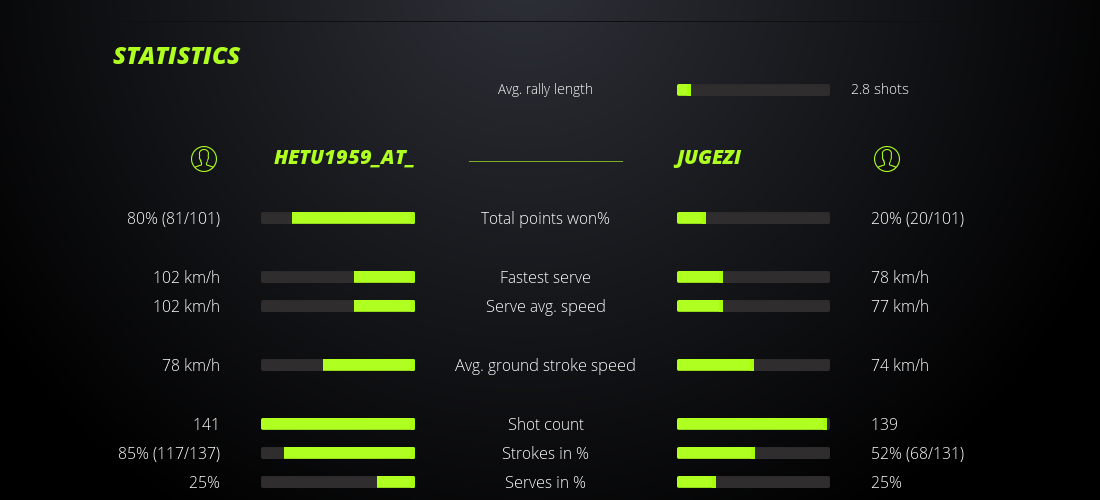Click JUGEZI's Shot count bar
This screenshot has height=500, width=1100.
(x=753, y=424)
